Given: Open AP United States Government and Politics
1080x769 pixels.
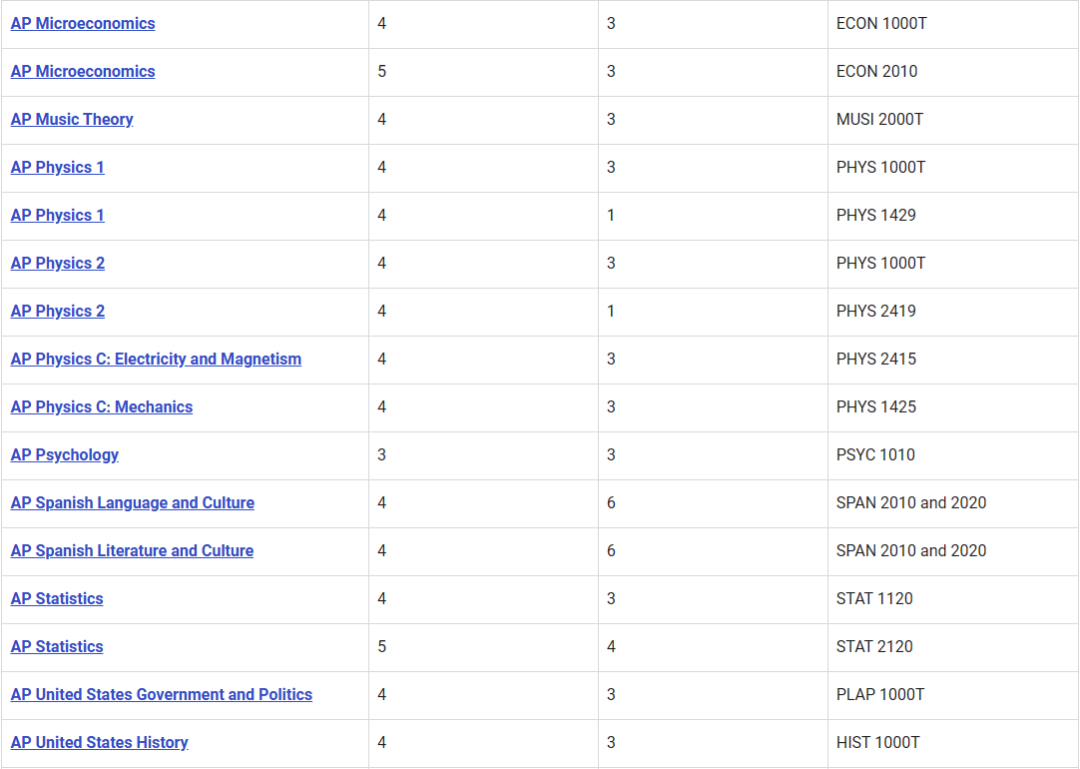Looking at the screenshot, I should (161, 695).
